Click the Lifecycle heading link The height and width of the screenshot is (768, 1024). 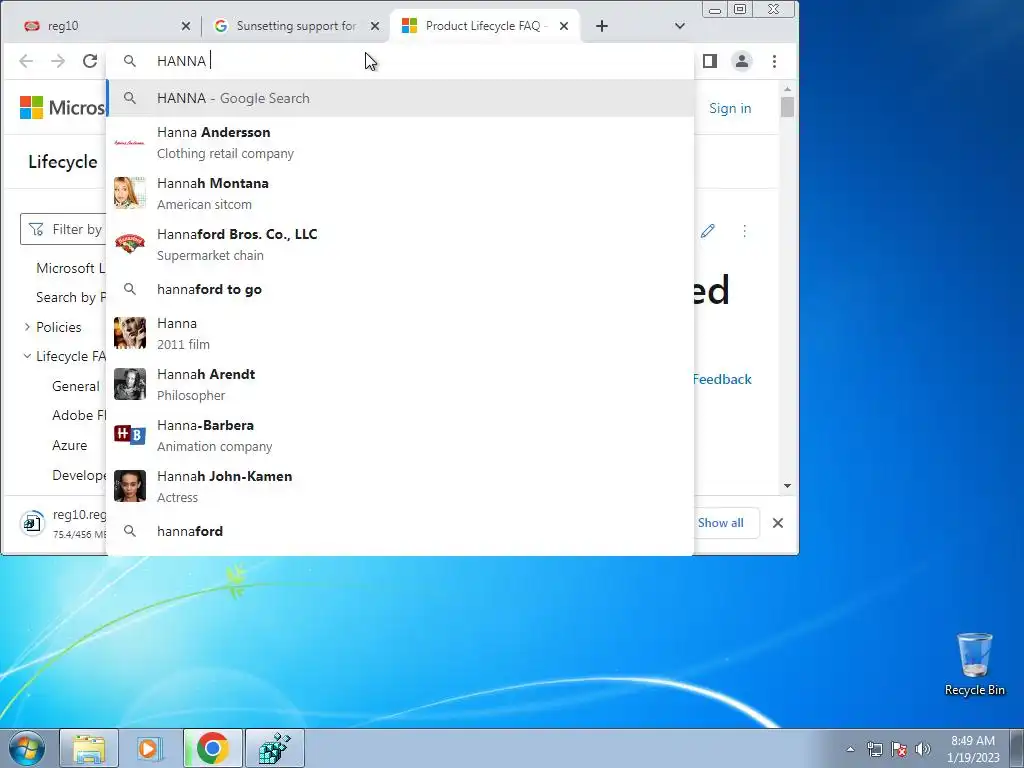63,162
